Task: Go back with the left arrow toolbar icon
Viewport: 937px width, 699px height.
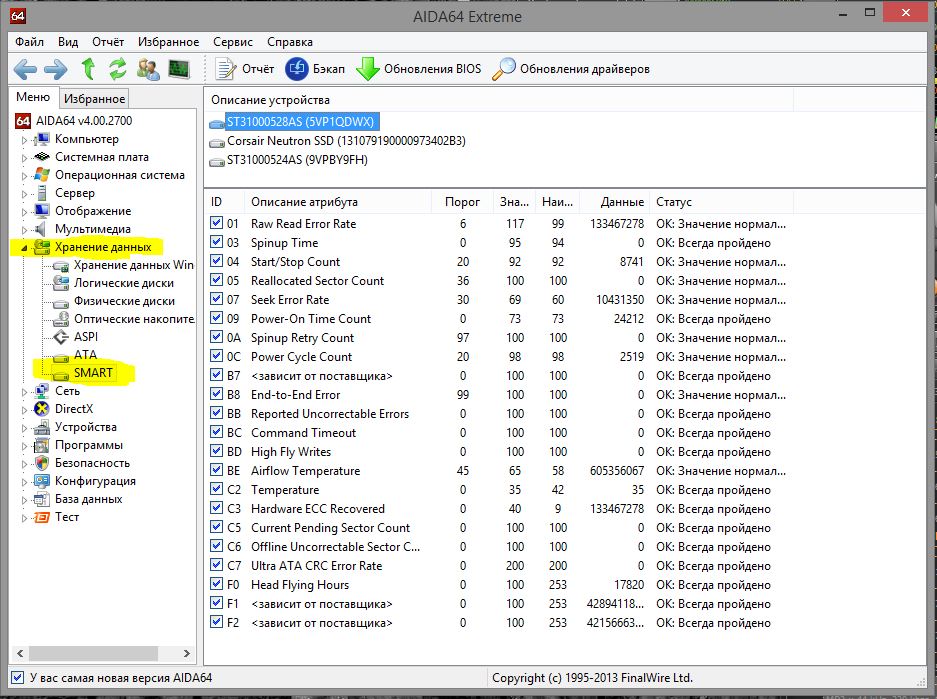Action: click(x=25, y=69)
